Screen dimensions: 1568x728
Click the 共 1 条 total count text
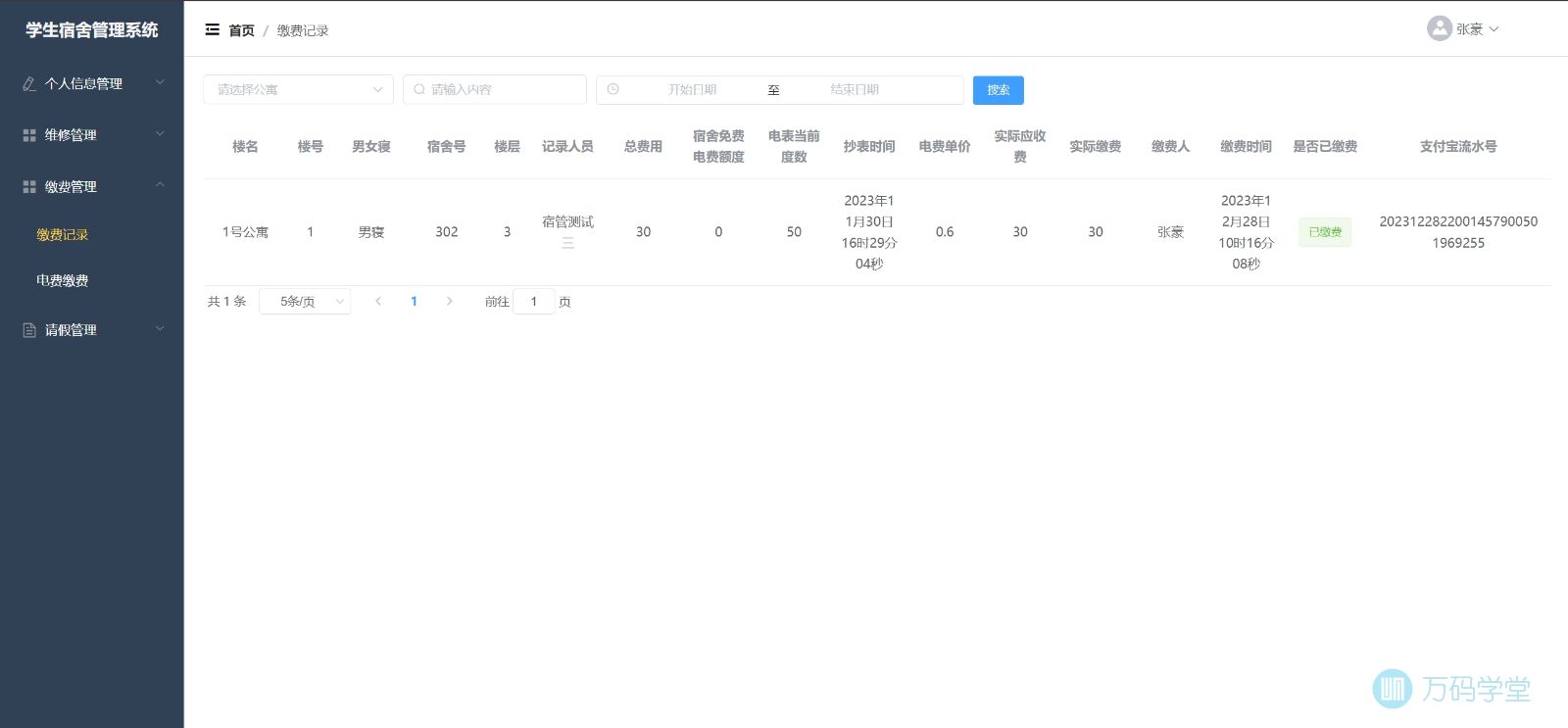[226, 302]
